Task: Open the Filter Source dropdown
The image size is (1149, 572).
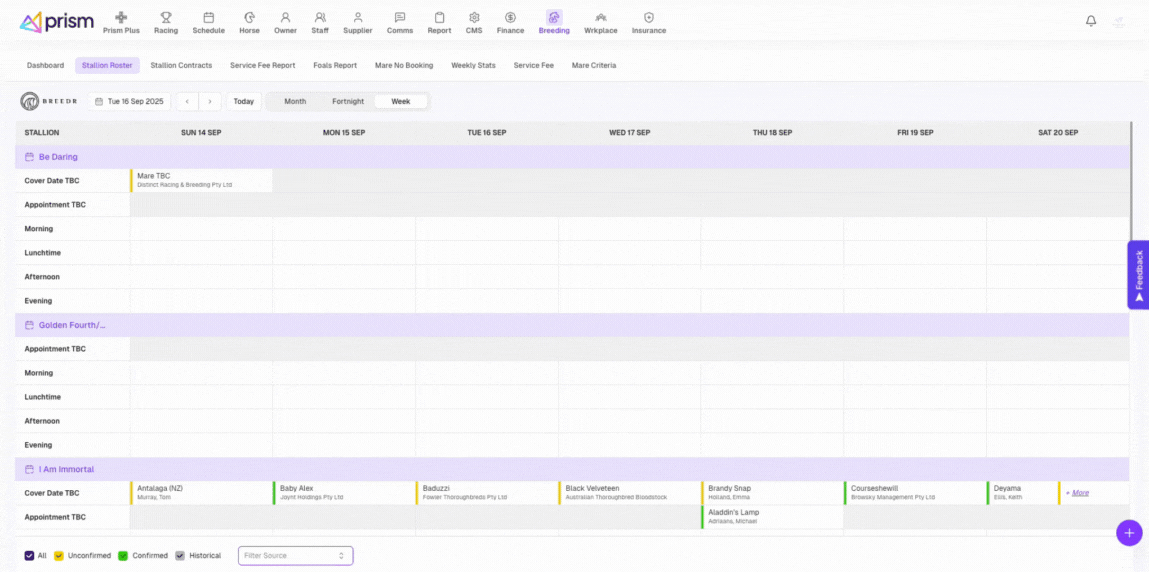Action: coord(295,555)
